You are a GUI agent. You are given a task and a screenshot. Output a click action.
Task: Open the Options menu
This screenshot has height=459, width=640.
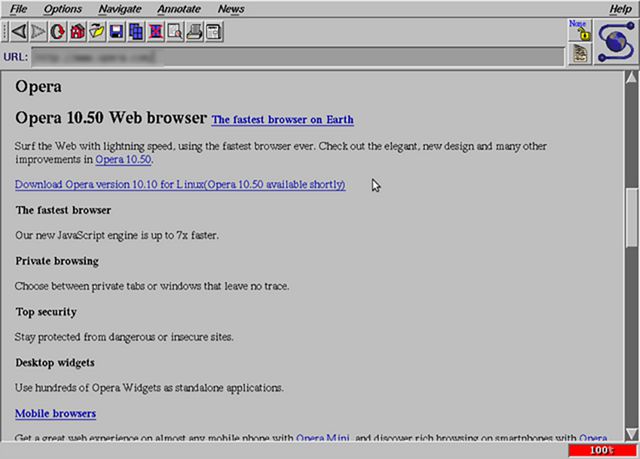click(62, 9)
